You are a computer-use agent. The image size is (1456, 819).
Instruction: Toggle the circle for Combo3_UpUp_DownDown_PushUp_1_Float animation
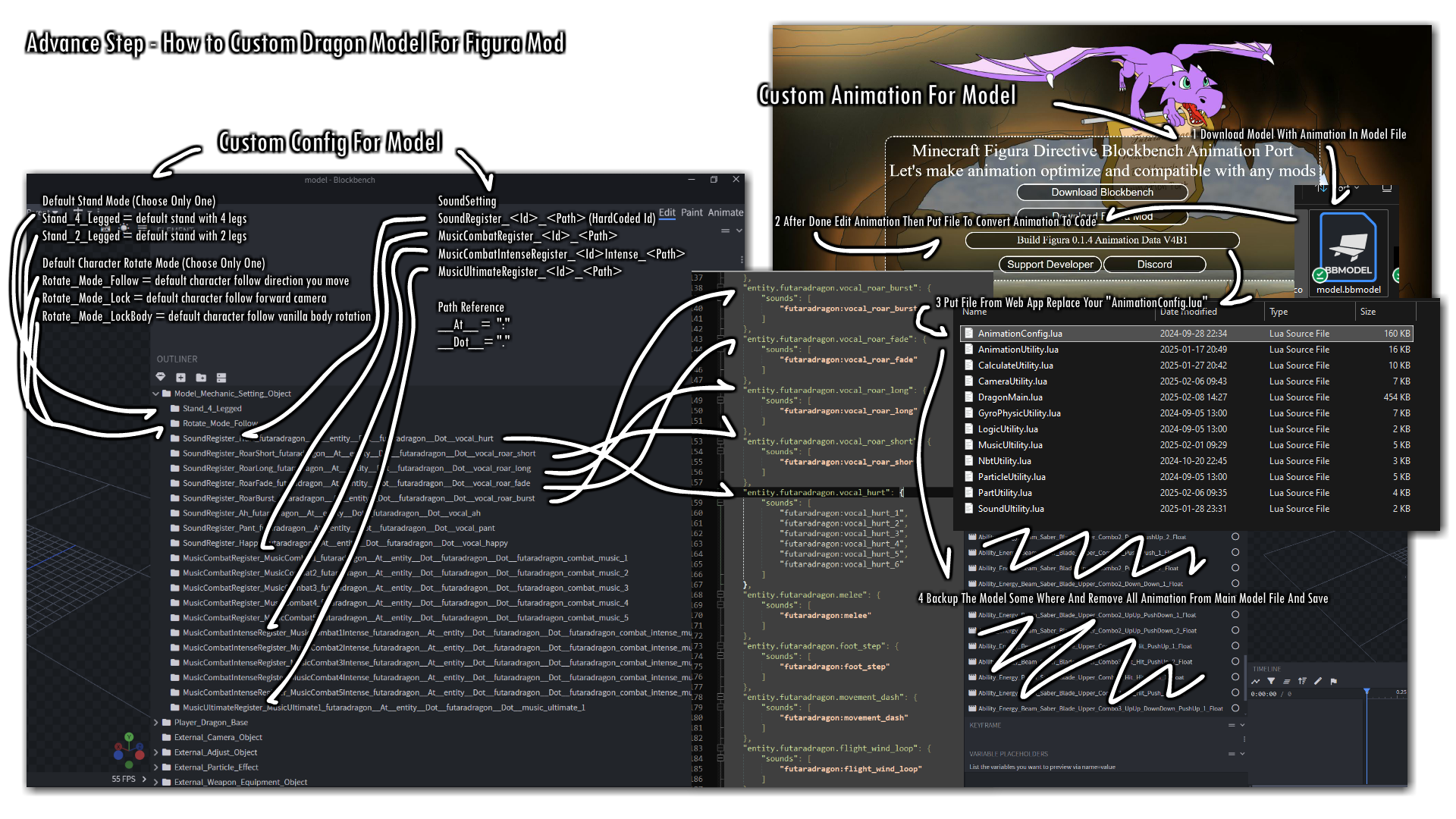(1235, 708)
